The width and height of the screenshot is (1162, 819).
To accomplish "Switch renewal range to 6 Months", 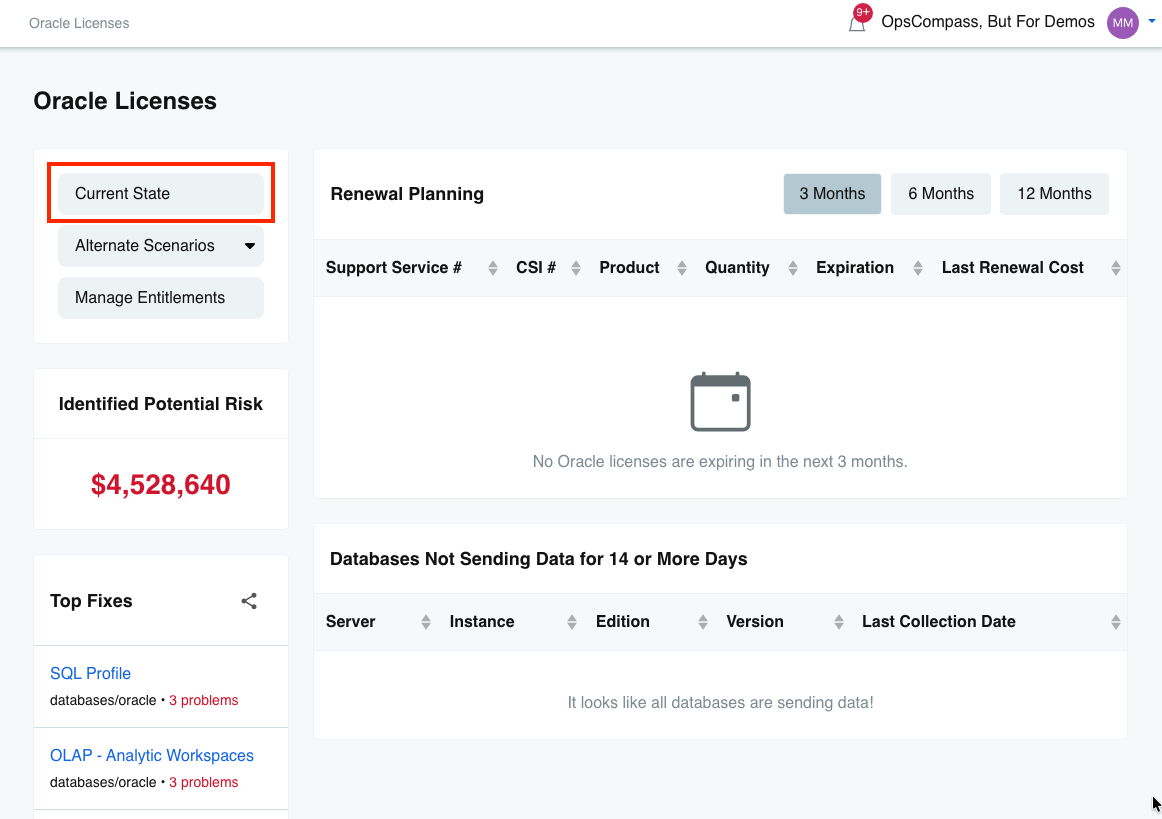I will pos(940,194).
